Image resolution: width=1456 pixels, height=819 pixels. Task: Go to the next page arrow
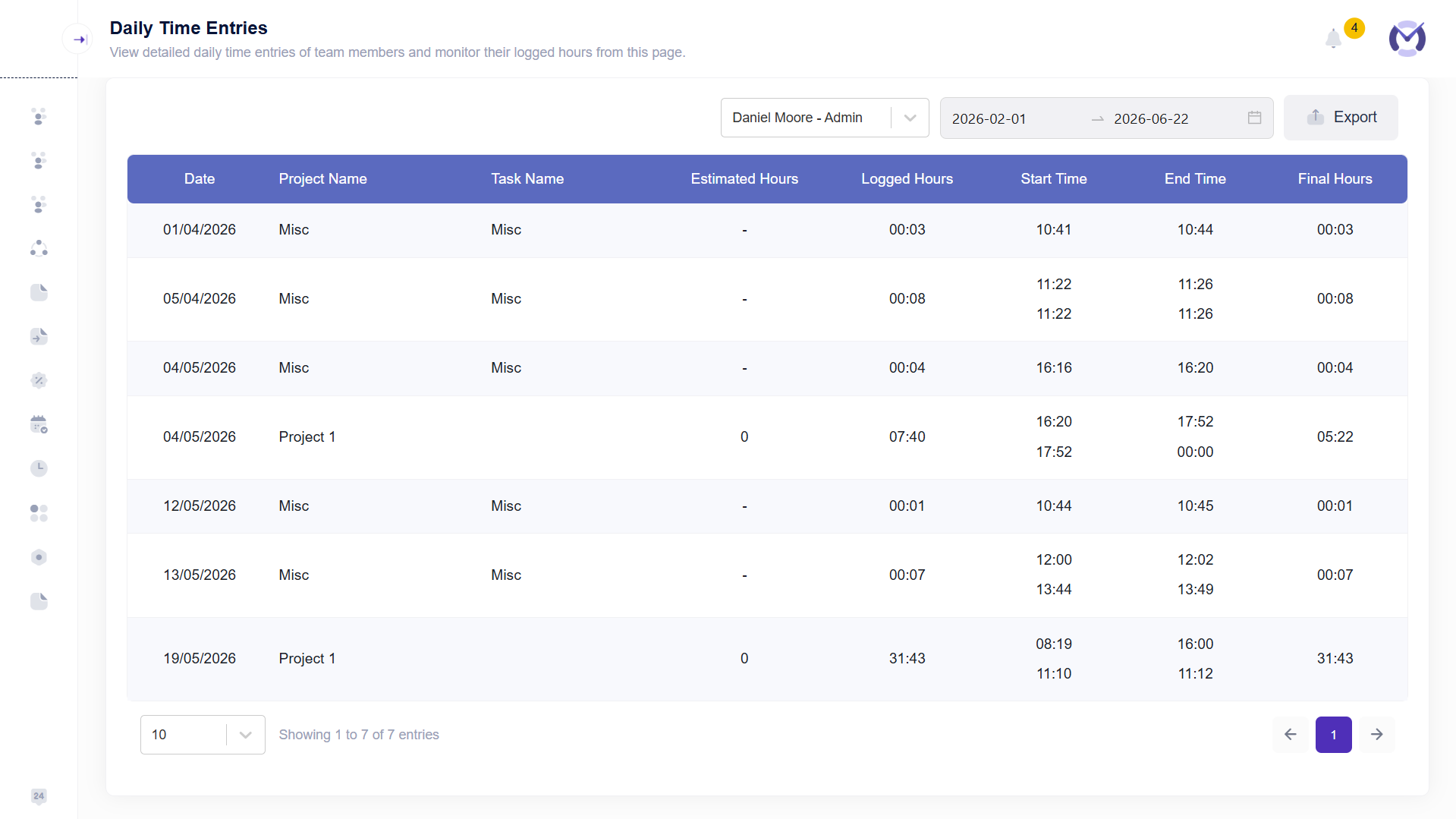coord(1377,735)
